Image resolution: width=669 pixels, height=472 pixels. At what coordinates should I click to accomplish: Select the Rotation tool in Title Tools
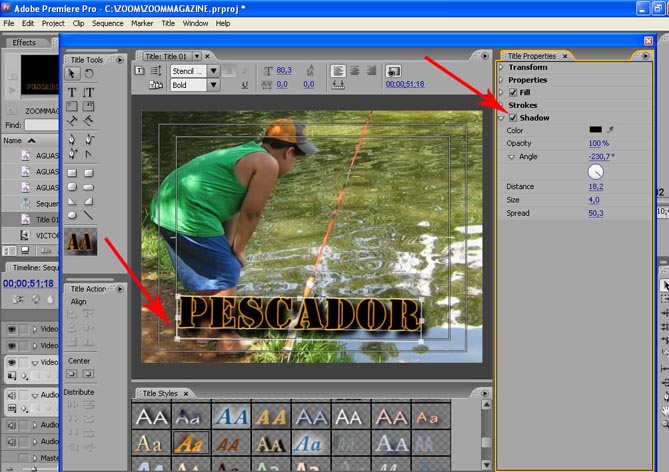(89, 74)
